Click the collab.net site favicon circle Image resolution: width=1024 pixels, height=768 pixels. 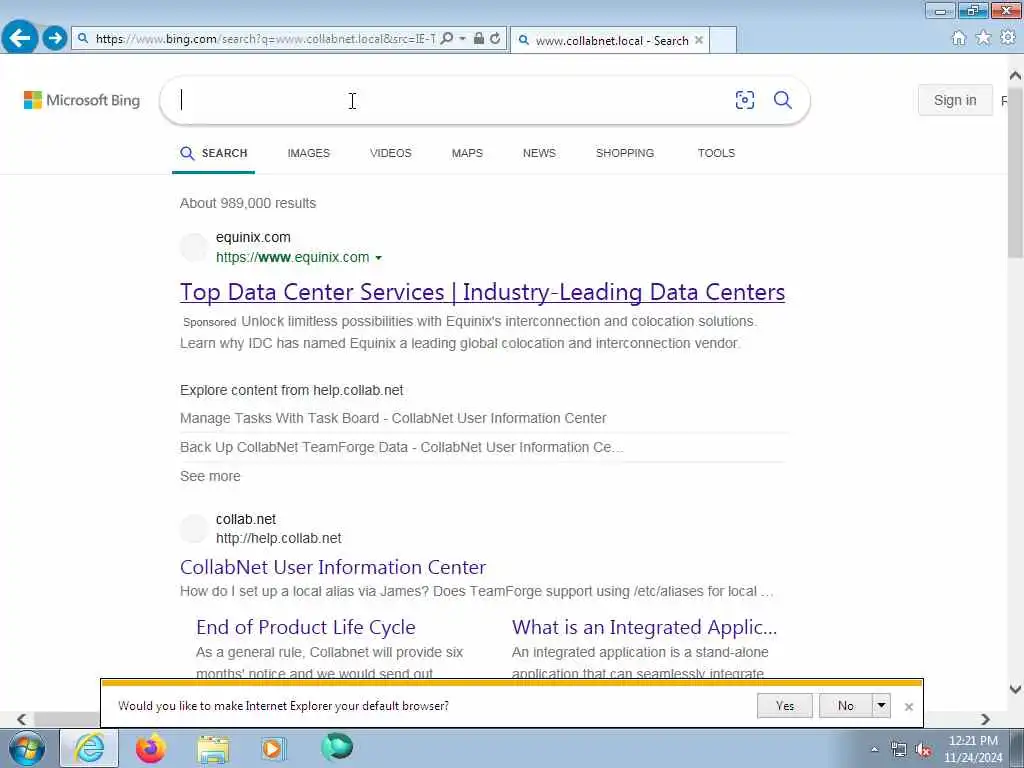tap(194, 528)
